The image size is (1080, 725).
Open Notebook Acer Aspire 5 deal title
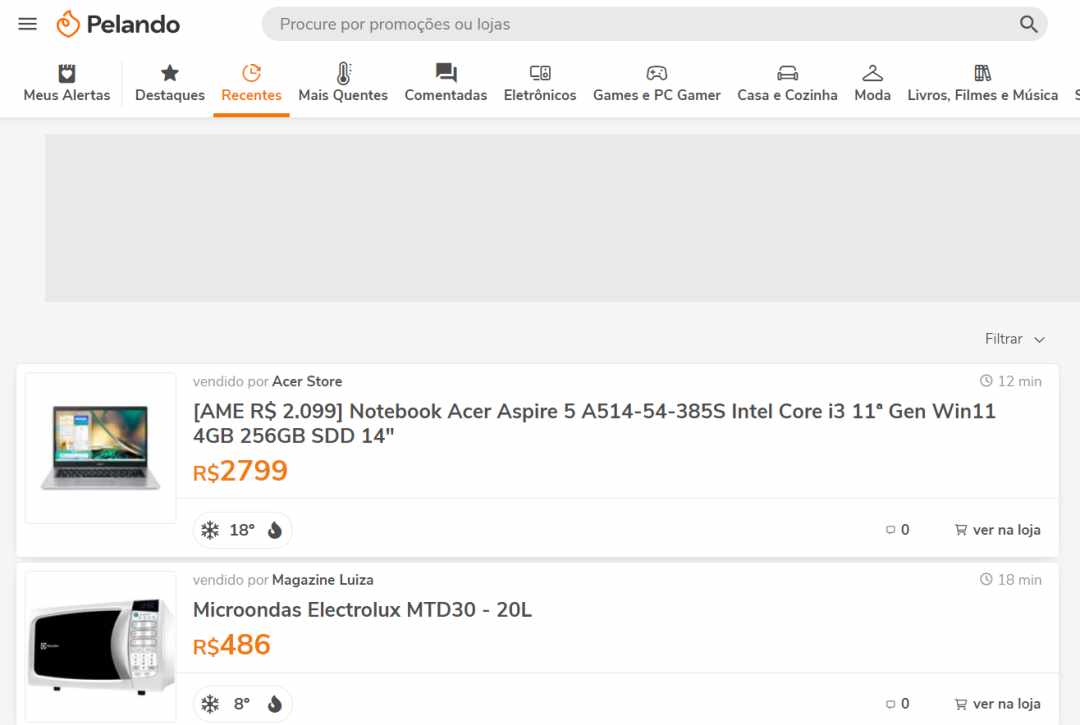594,423
